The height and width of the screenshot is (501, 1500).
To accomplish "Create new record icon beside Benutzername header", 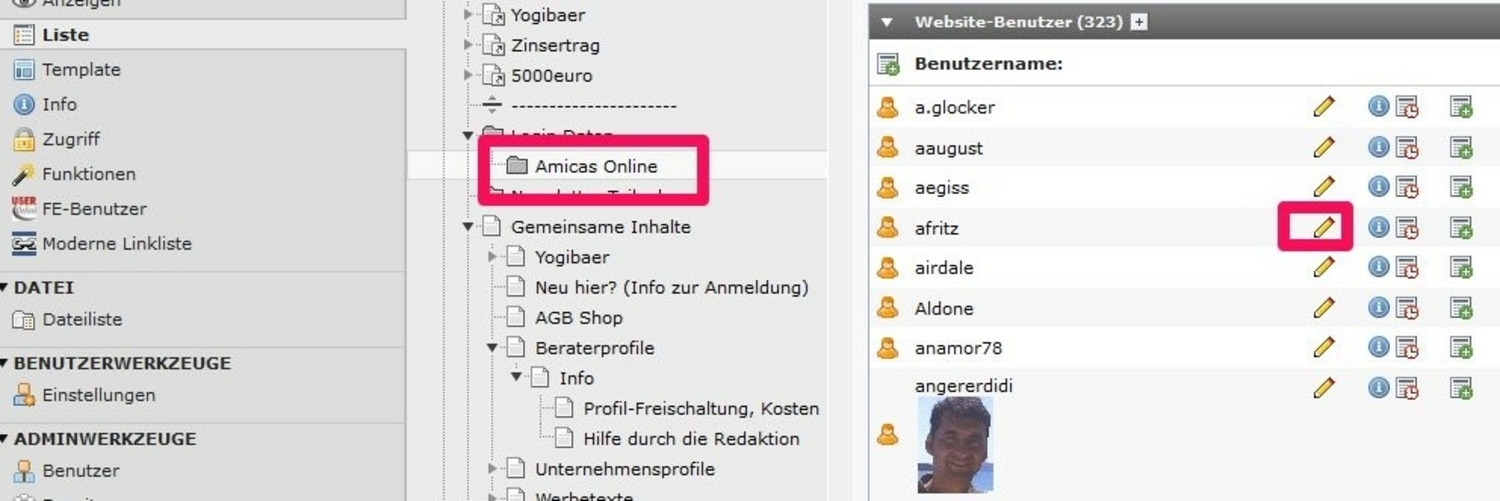I will tap(888, 65).
